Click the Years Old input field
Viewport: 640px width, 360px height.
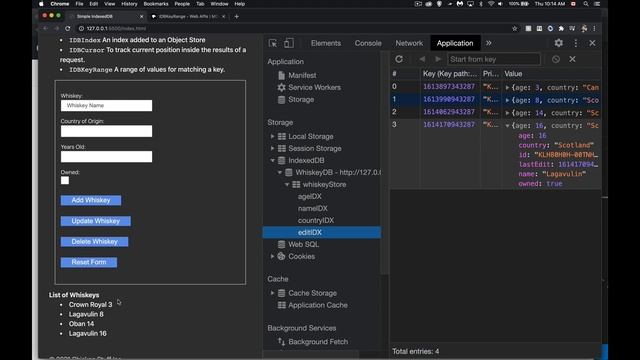click(107, 157)
